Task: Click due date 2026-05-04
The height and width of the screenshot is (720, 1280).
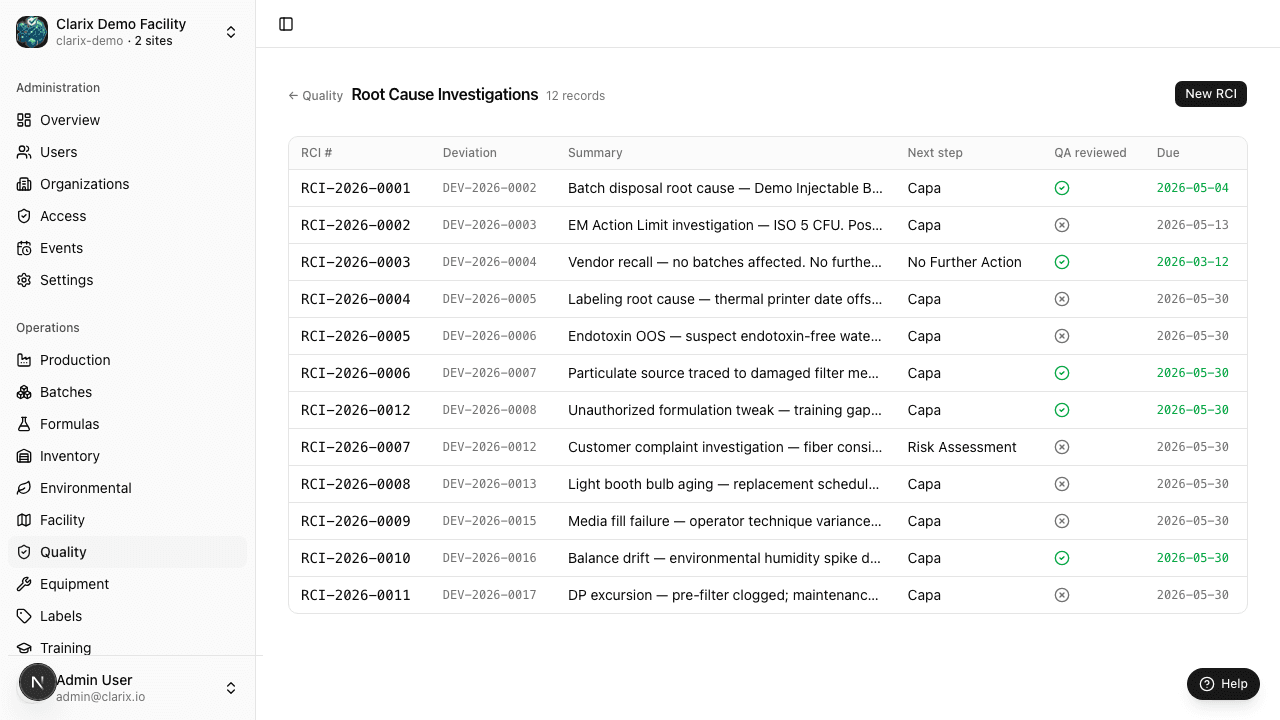Action: (1193, 188)
